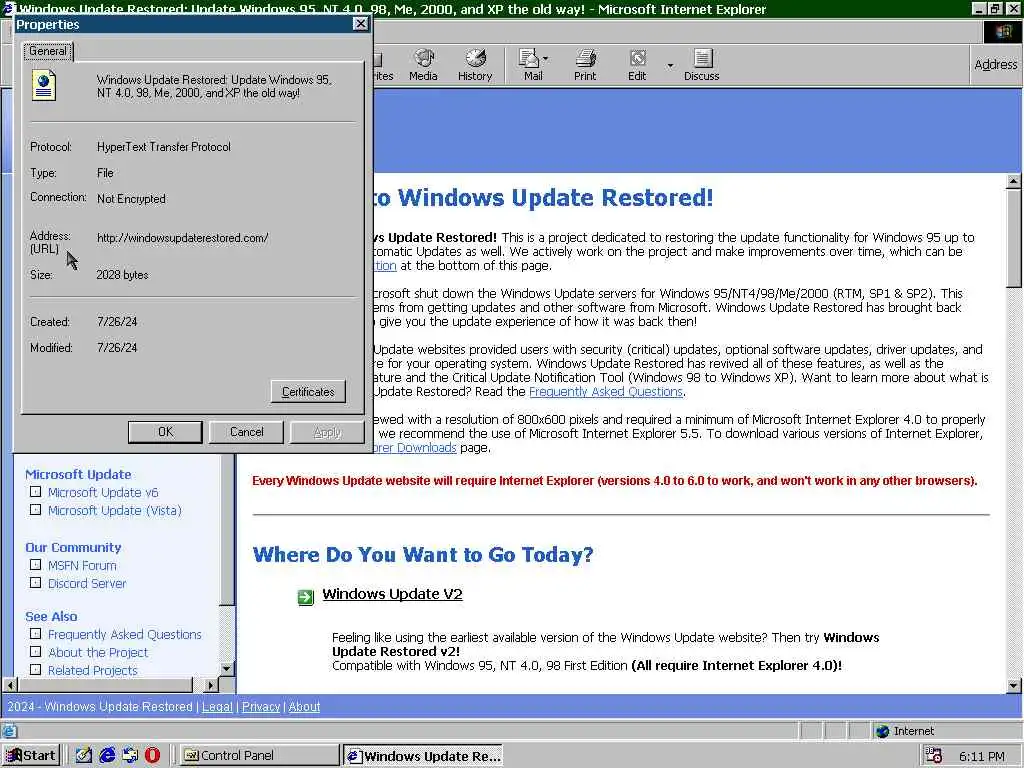
Task: Launch Opera from the Quick Launch bar
Action: point(152,756)
